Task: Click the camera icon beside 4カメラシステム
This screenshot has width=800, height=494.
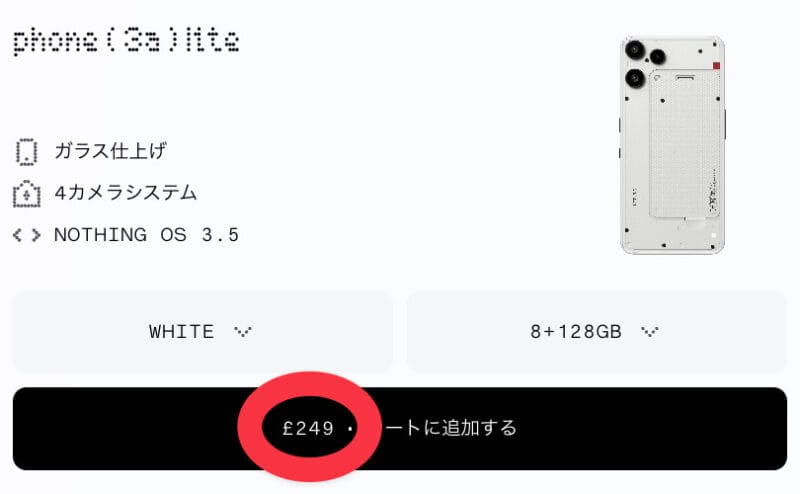Action: click(27, 194)
